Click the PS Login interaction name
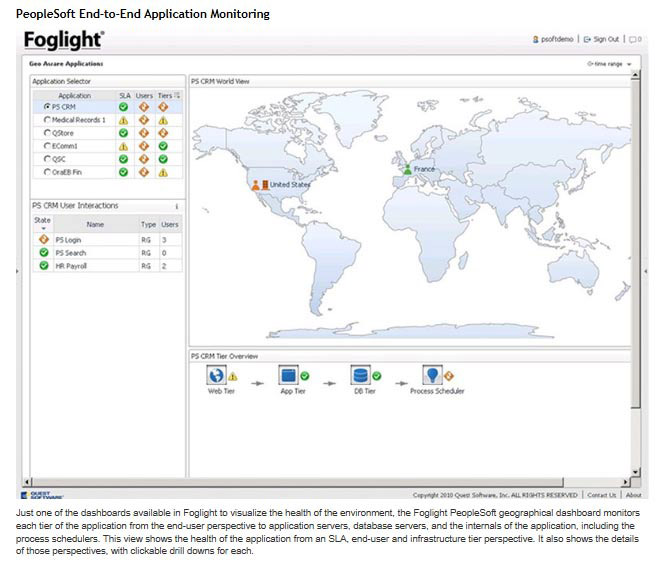This screenshot has height=569, width=668. [68, 240]
